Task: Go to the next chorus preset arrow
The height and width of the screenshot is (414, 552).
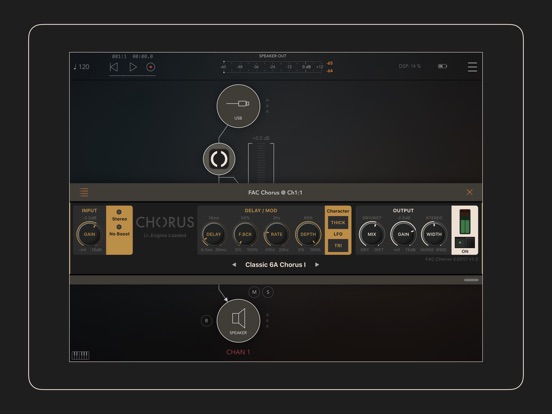Action: (317, 265)
